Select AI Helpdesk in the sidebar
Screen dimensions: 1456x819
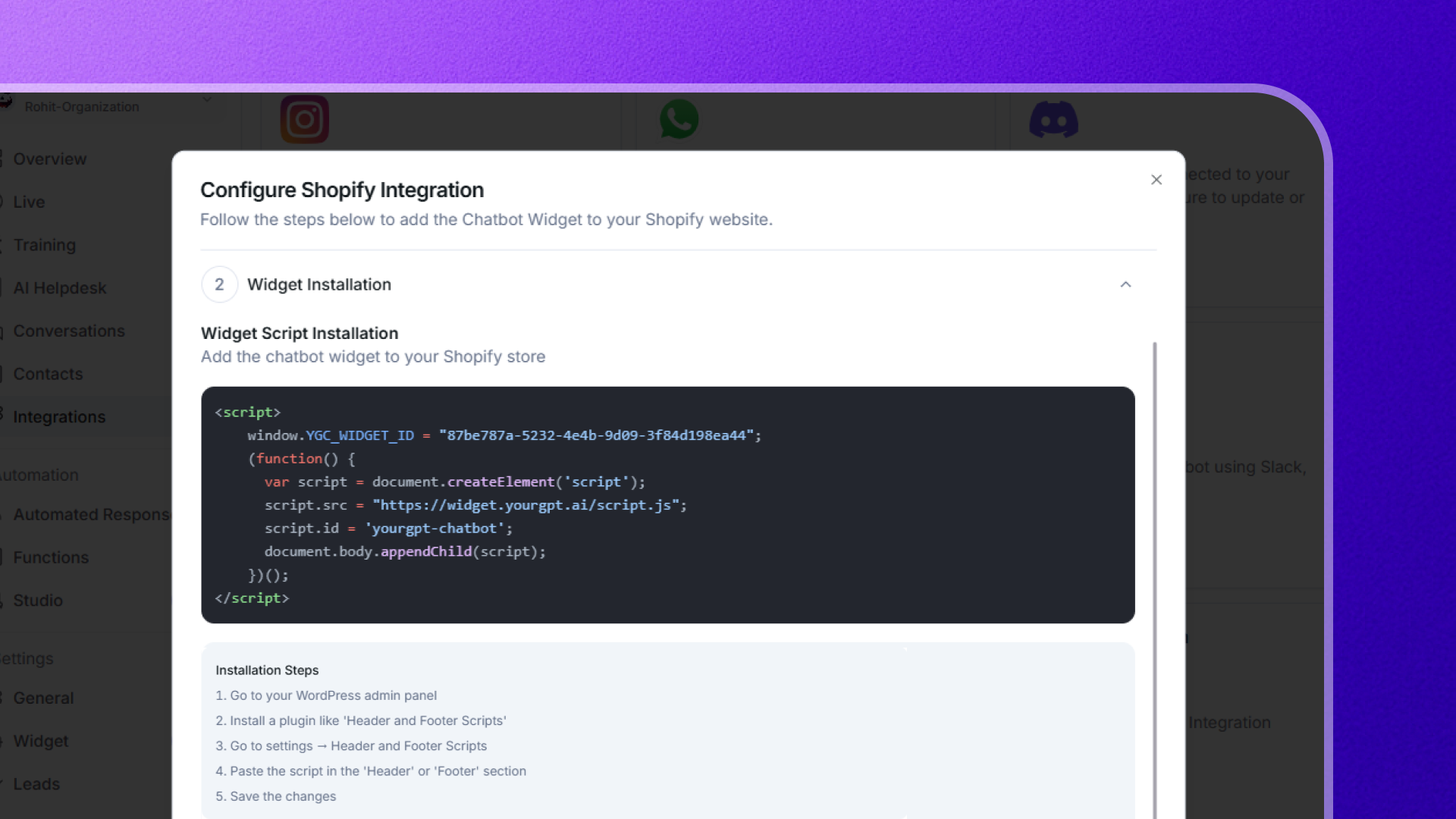(x=60, y=288)
